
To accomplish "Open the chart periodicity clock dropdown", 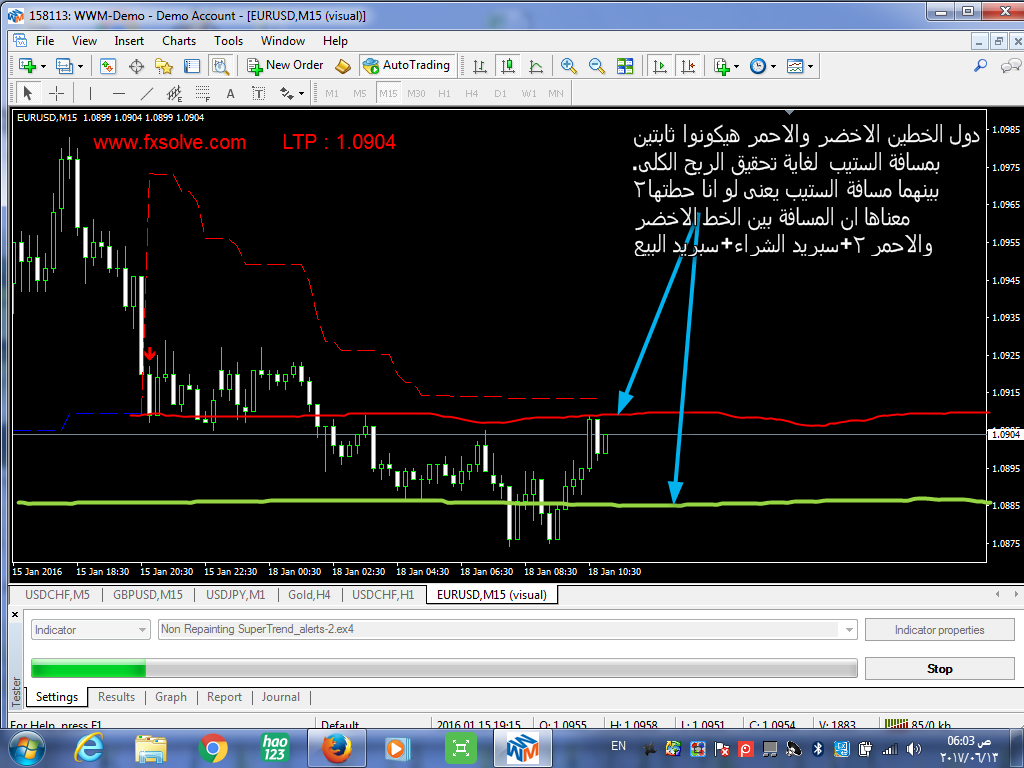I will 762,66.
